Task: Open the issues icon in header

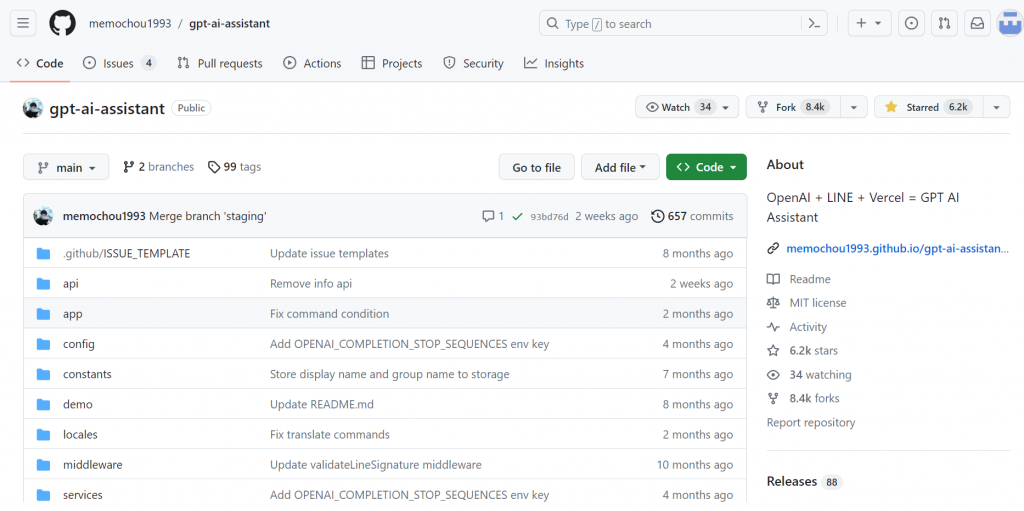Action: (x=911, y=24)
